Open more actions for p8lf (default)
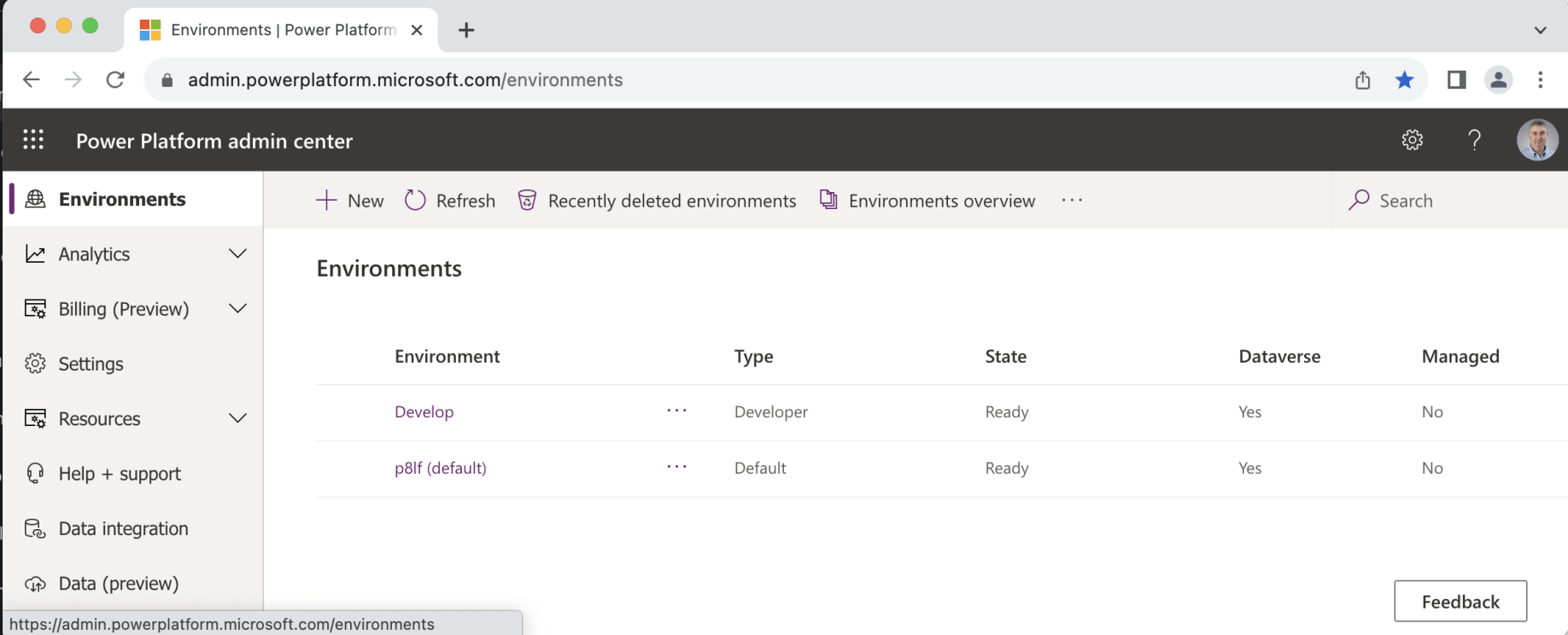Screen dimensions: 1568x635 [676, 468]
